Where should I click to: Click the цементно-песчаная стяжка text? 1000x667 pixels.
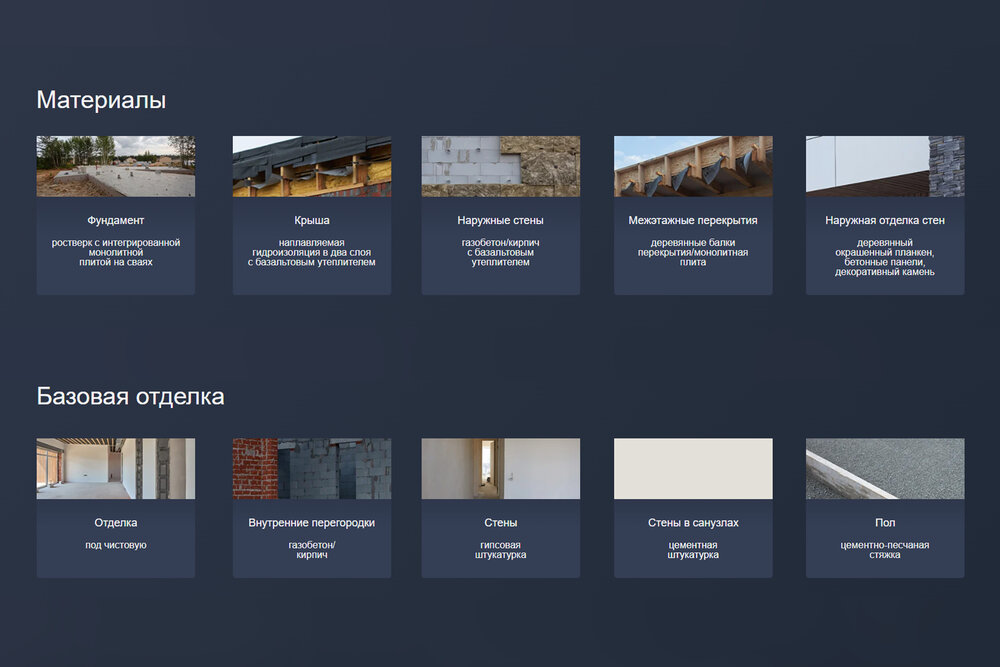(885, 550)
